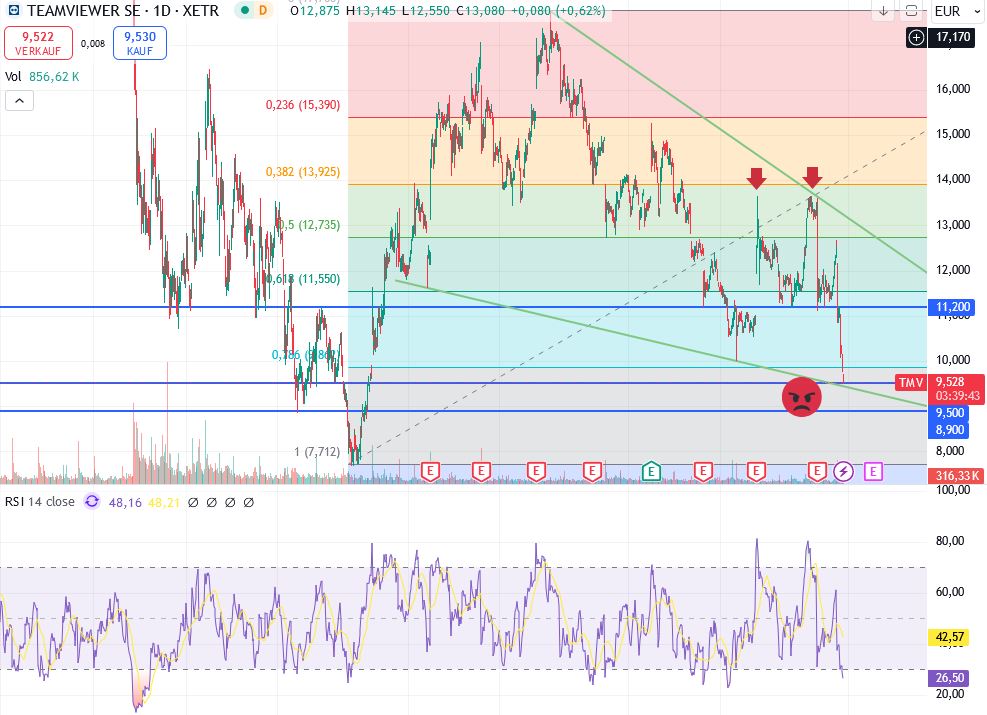Click the down arrow icon near EUR
The width and height of the screenshot is (987, 715).
click(x=883, y=11)
